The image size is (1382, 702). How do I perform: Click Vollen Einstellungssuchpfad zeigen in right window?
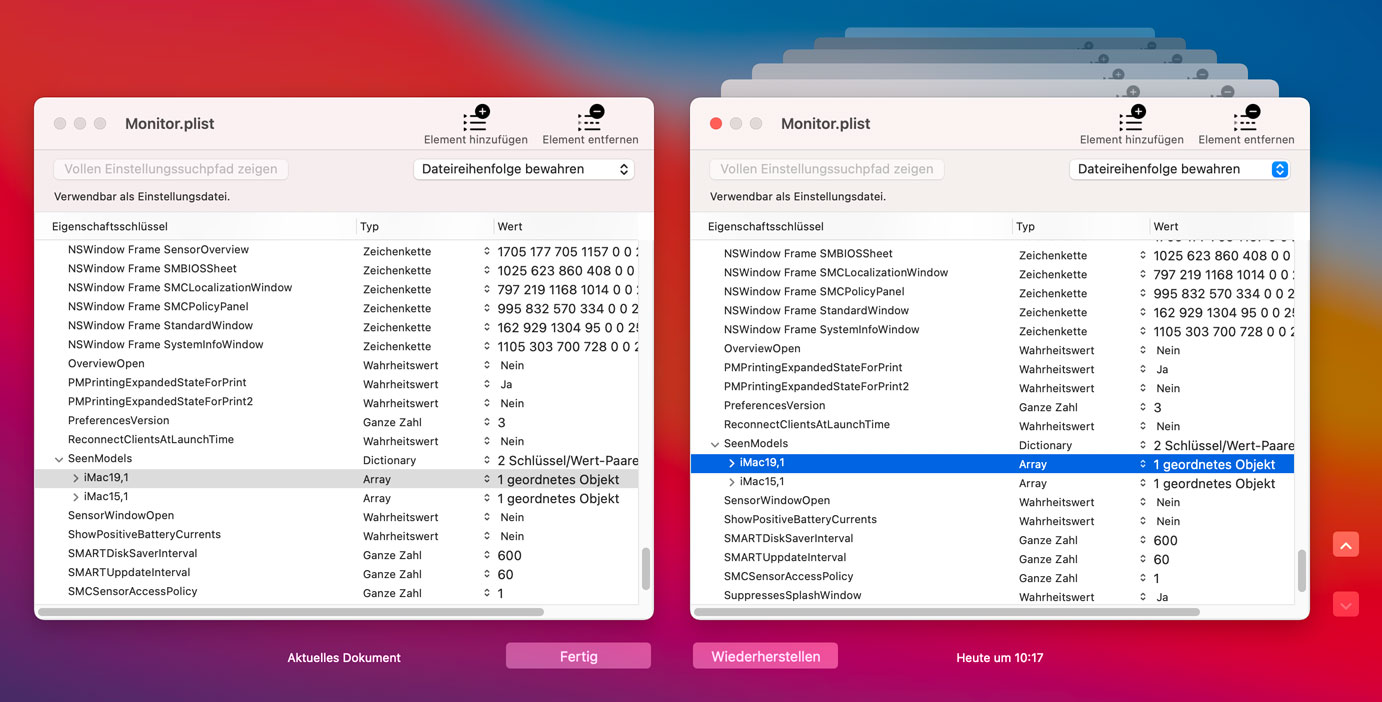click(827, 169)
